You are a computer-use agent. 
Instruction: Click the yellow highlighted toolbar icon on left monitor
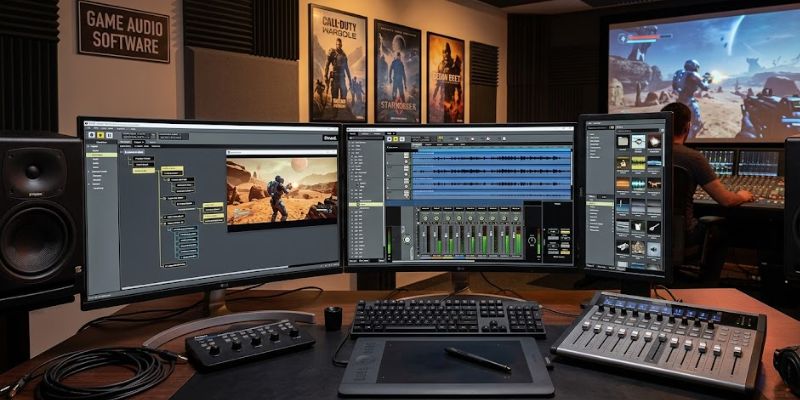pos(101,135)
